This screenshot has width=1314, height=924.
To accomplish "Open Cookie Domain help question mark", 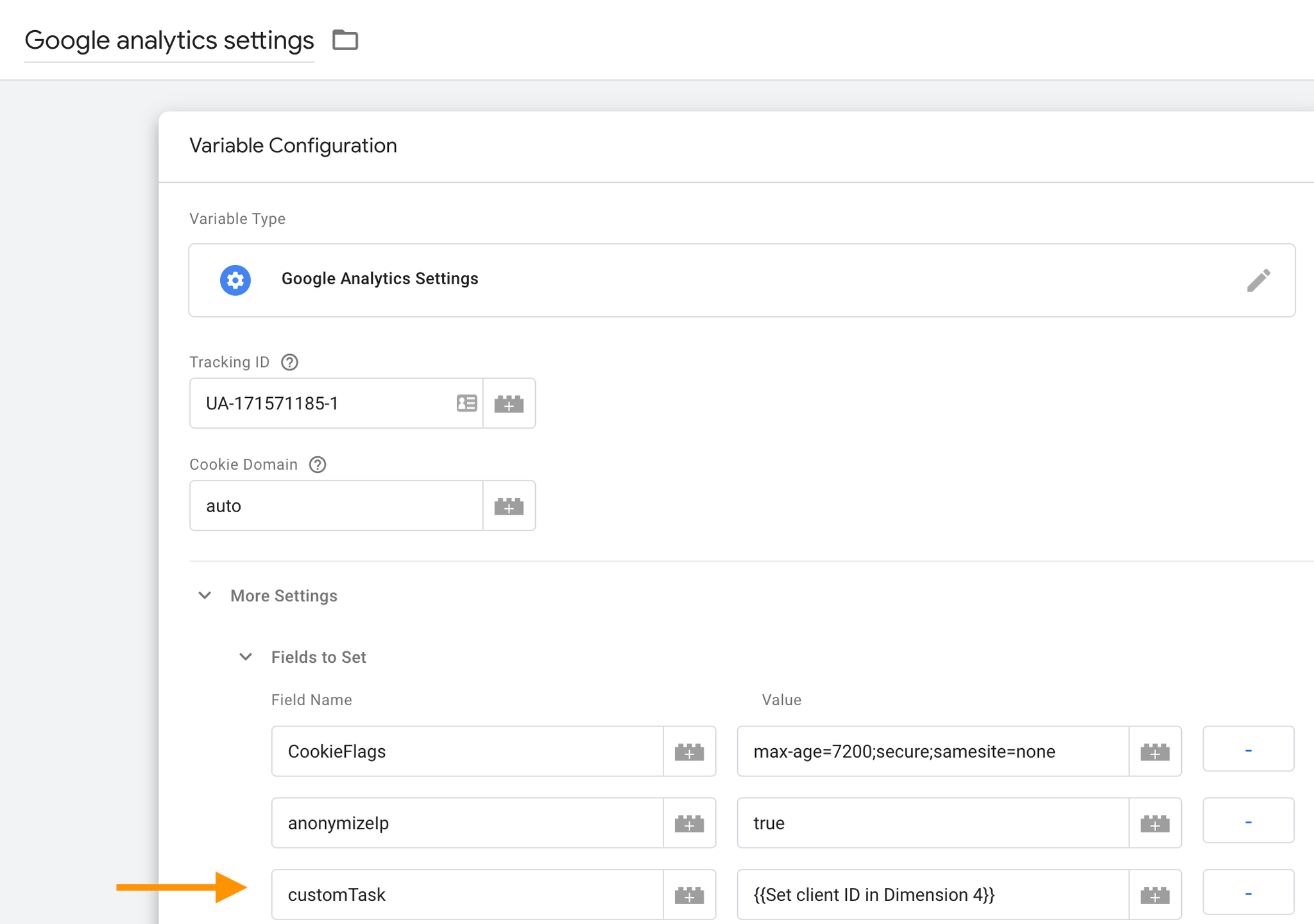I will [x=318, y=465].
